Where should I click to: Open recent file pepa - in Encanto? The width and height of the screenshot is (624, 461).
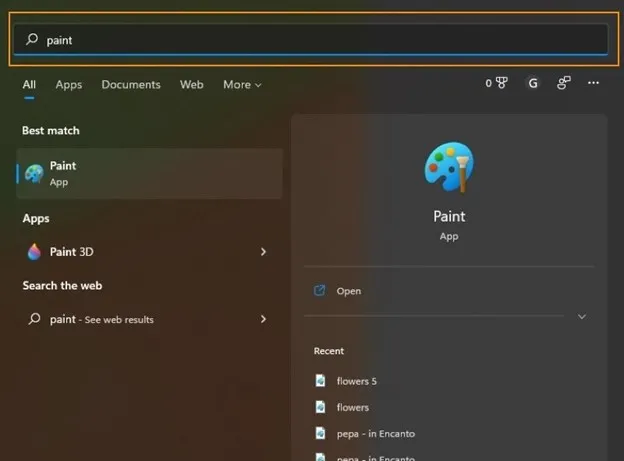375,433
